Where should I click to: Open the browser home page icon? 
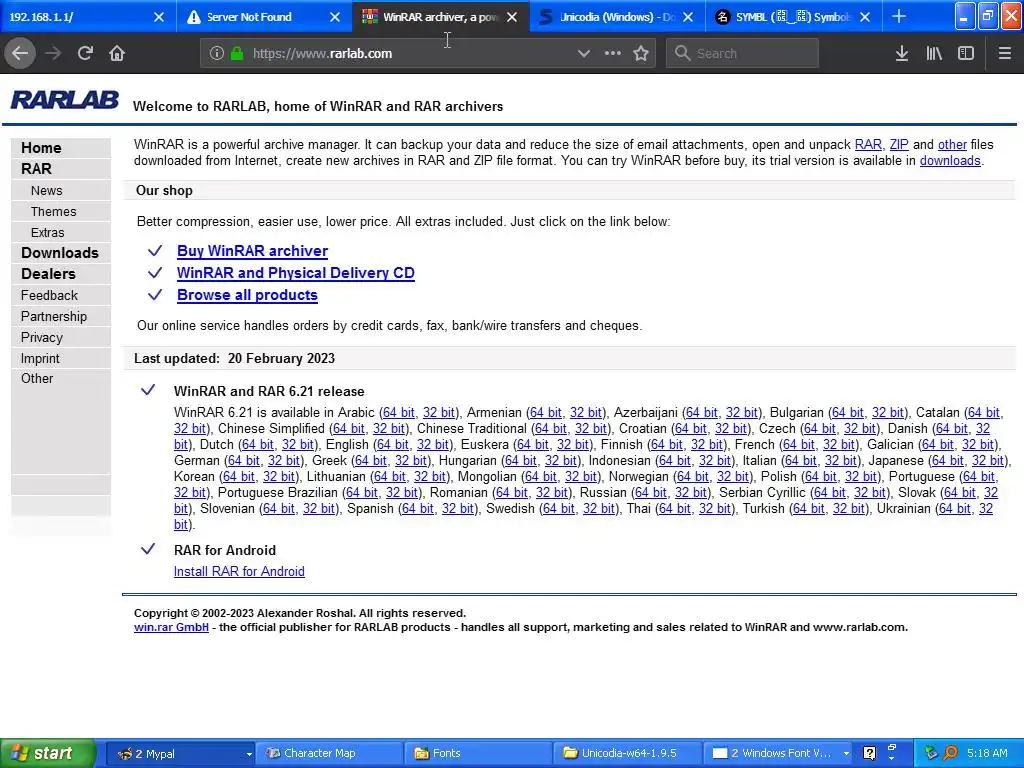click(117, 53)
